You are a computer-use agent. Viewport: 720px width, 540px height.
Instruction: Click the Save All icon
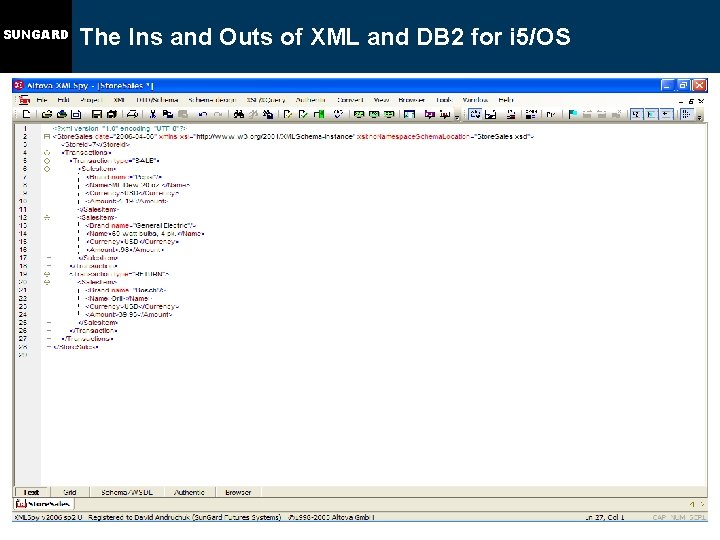[112, 114]
